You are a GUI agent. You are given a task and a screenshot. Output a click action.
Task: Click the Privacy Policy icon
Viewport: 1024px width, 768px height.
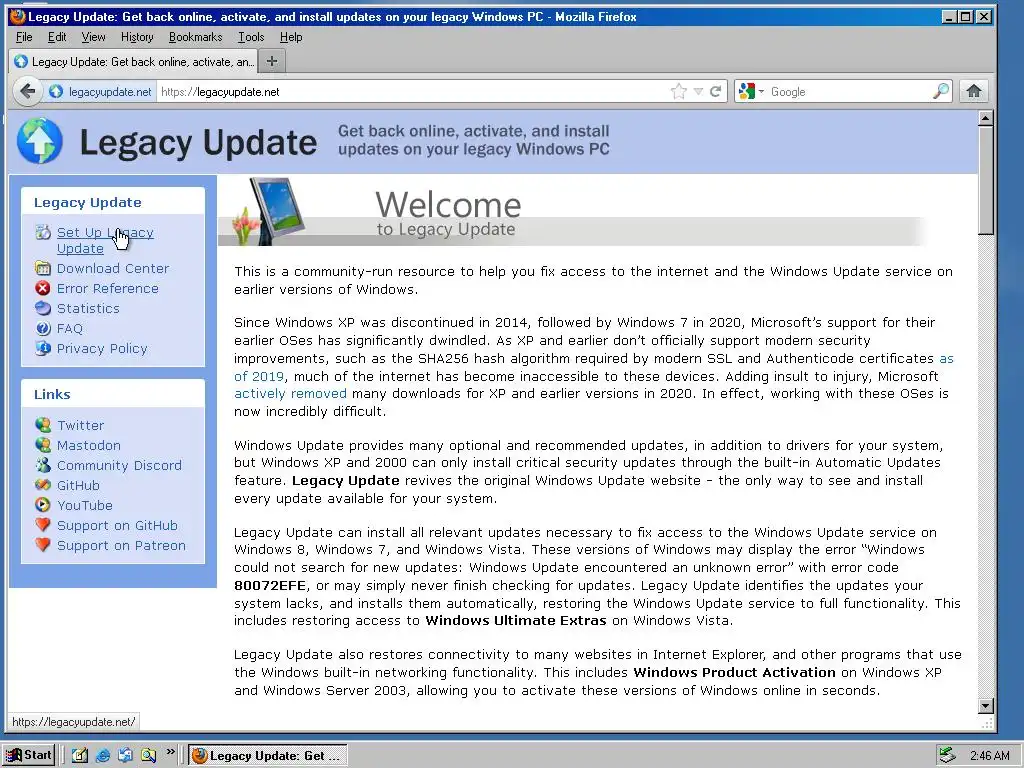pyautogui.click(x=43, y=349)
